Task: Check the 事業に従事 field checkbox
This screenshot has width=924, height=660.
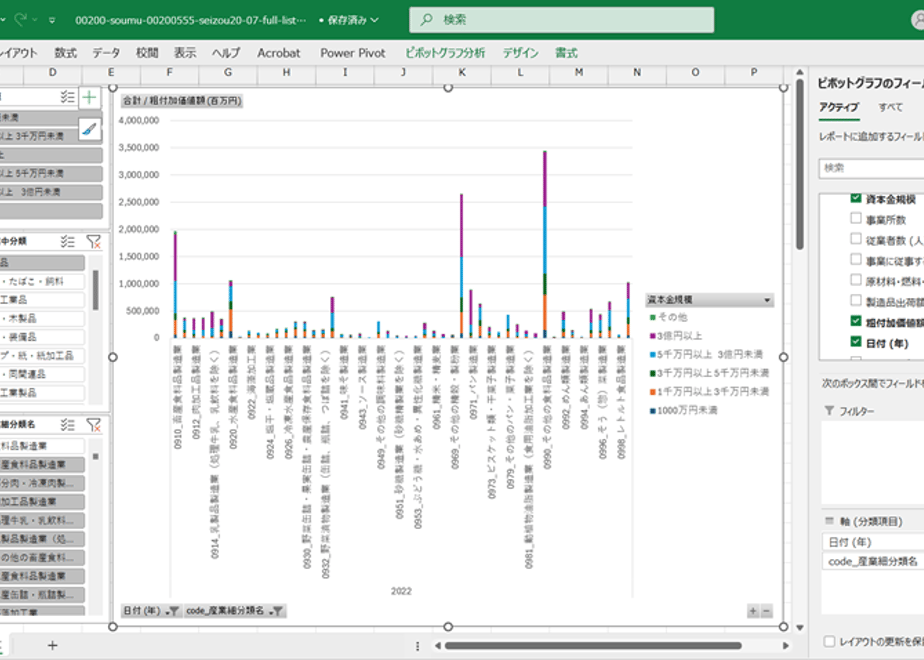Action: (x=856, y=259)
